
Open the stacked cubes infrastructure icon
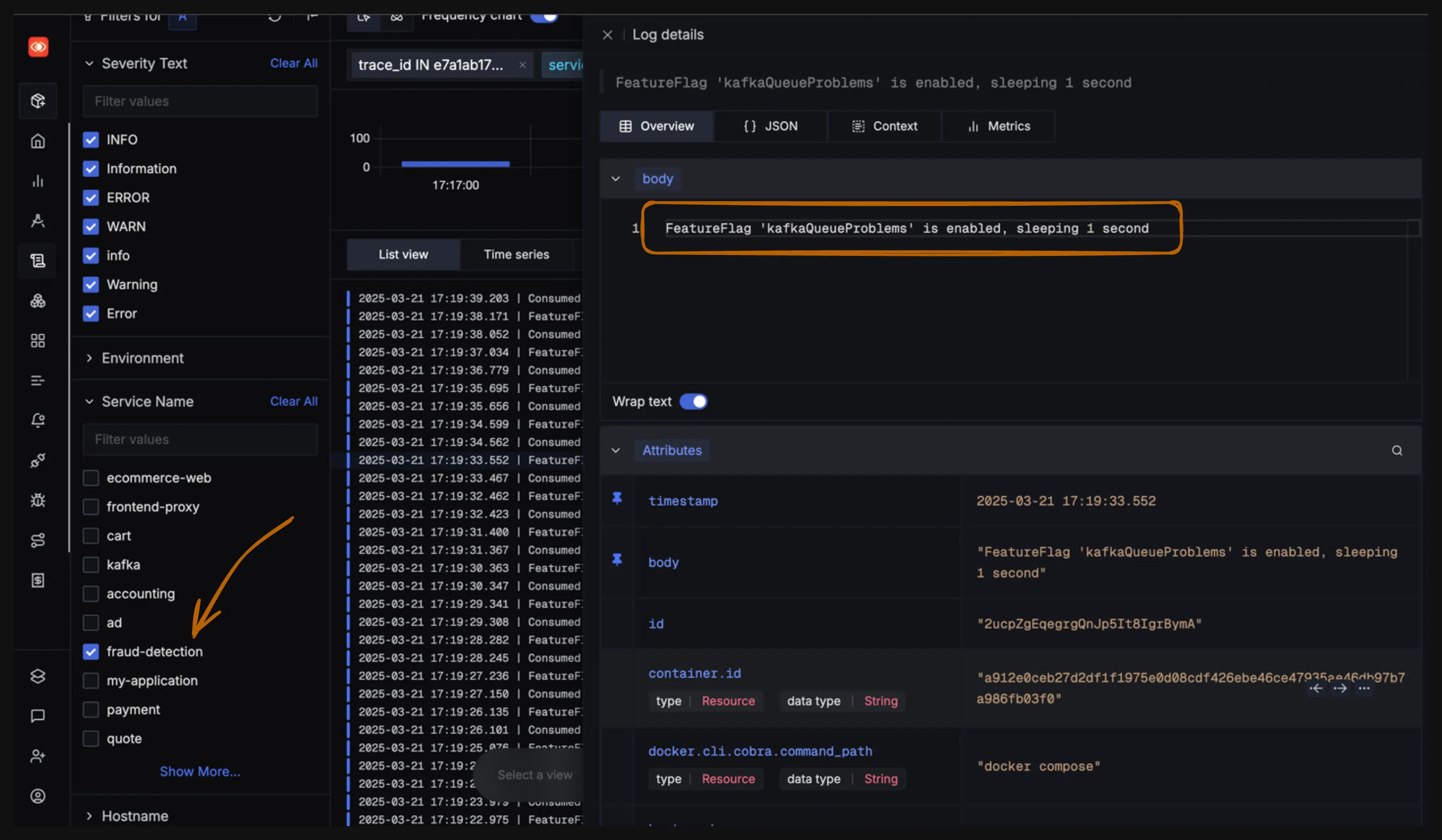38,300
